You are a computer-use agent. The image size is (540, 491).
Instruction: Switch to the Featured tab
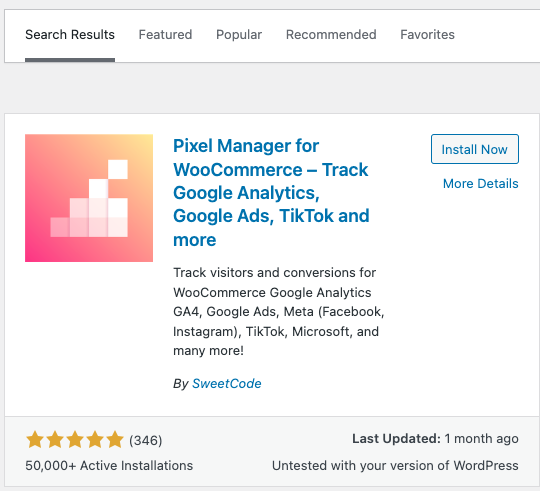click(x=165, y=35)
